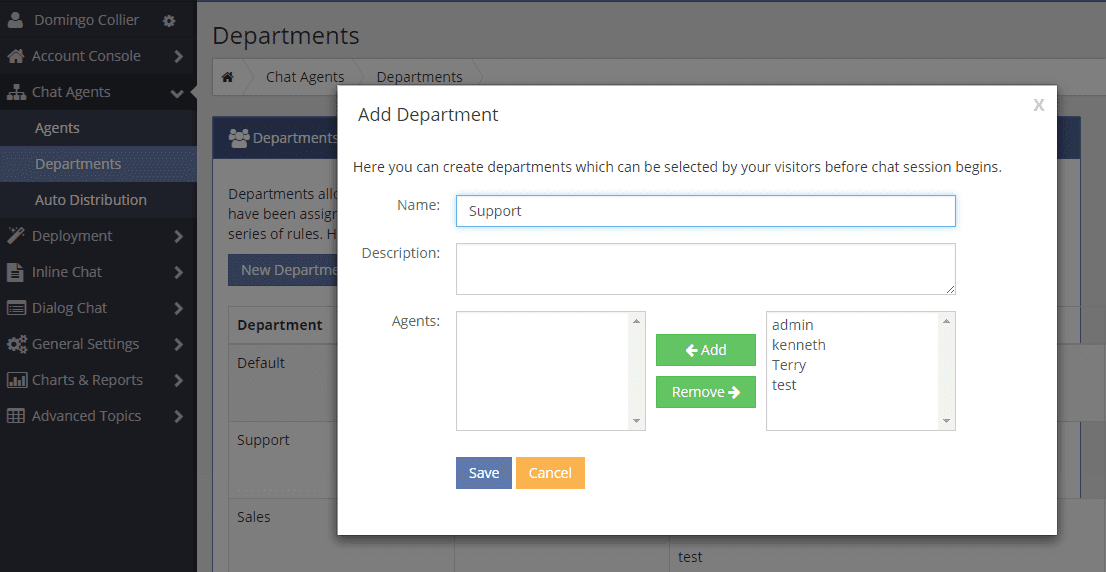Viewport: 1106px width, 572px height.
Task: Click the General Settings gears icon
Action: click(x=17, y=344)
